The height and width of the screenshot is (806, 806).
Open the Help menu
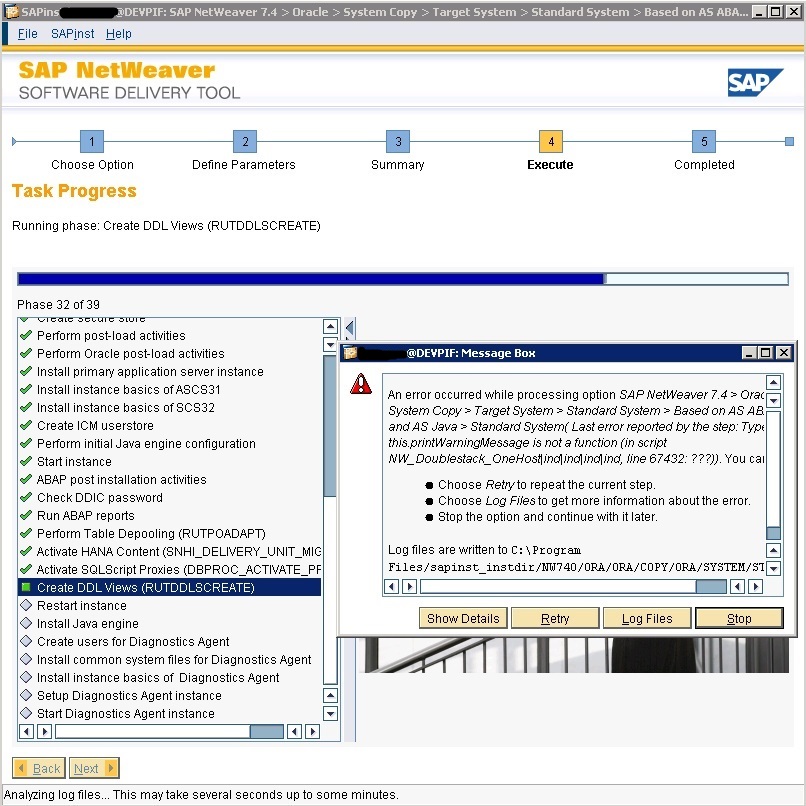(119, 34)
